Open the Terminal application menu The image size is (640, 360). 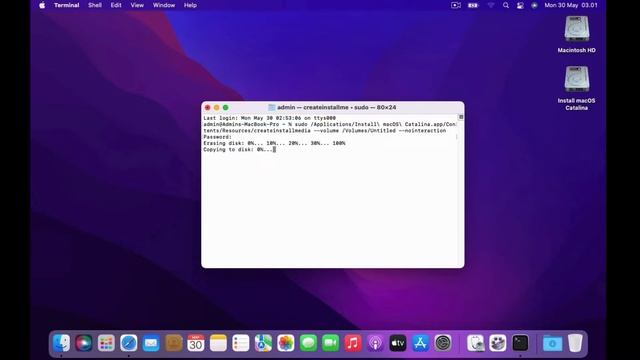pos(67,5)
